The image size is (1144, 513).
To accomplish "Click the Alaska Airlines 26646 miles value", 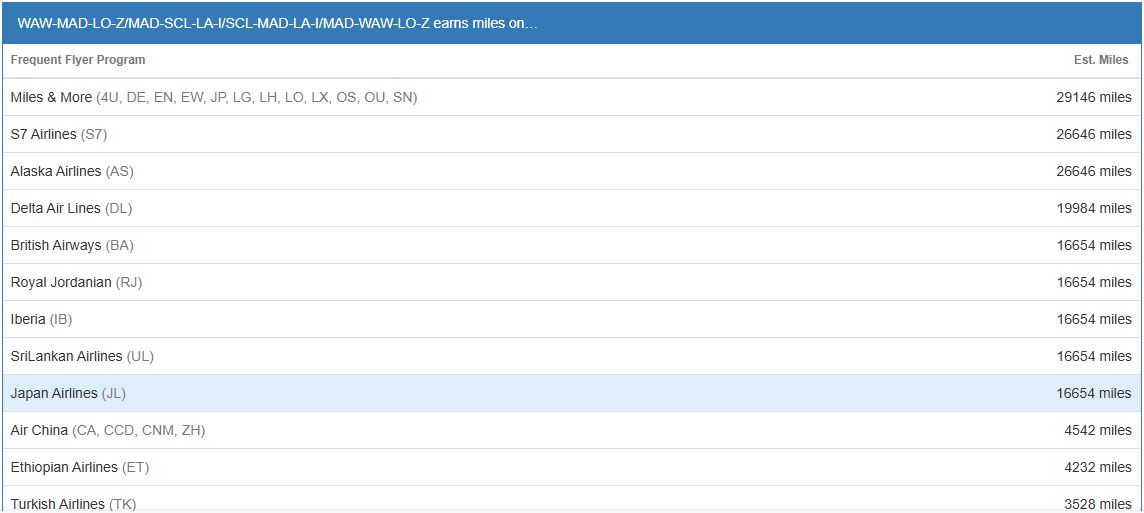I will pos(1094,171).
